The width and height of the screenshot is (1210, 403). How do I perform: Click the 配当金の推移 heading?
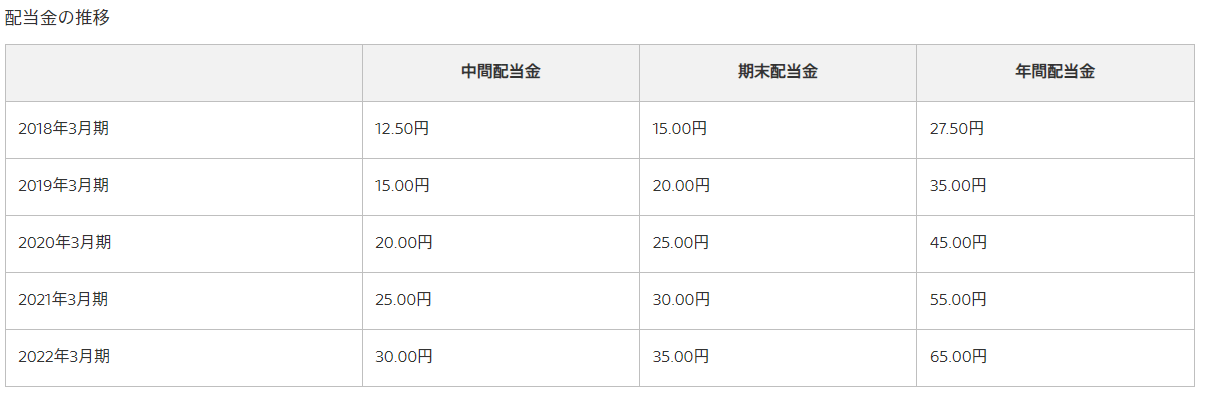point(58,18)
